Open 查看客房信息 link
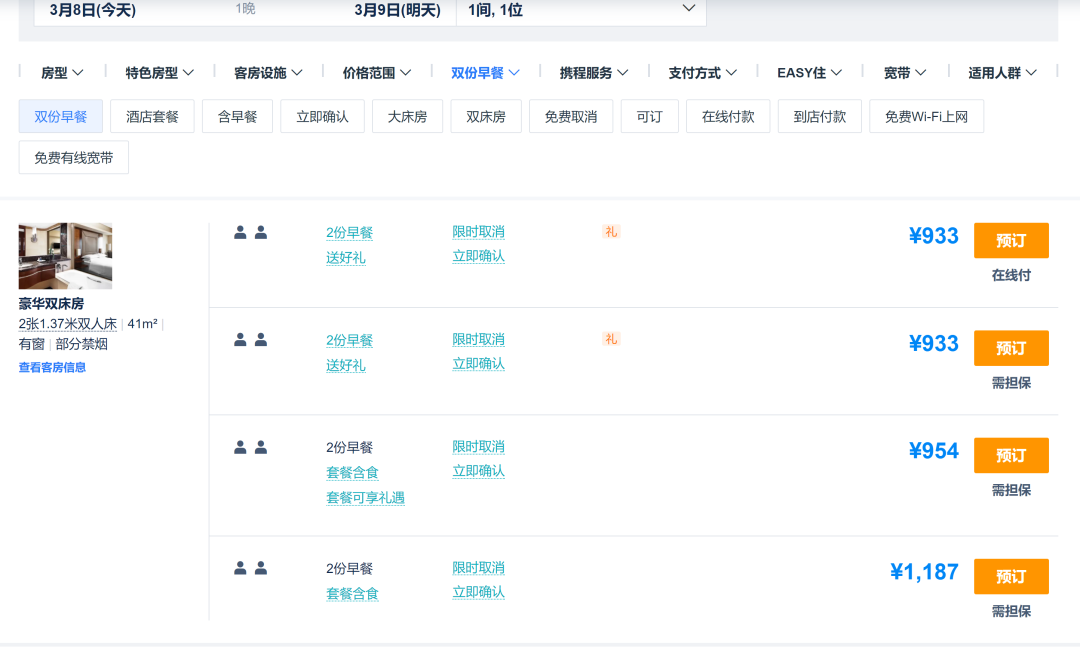Image resolution: width=1080 pixels, height=647 pixels. pos(52,367)
